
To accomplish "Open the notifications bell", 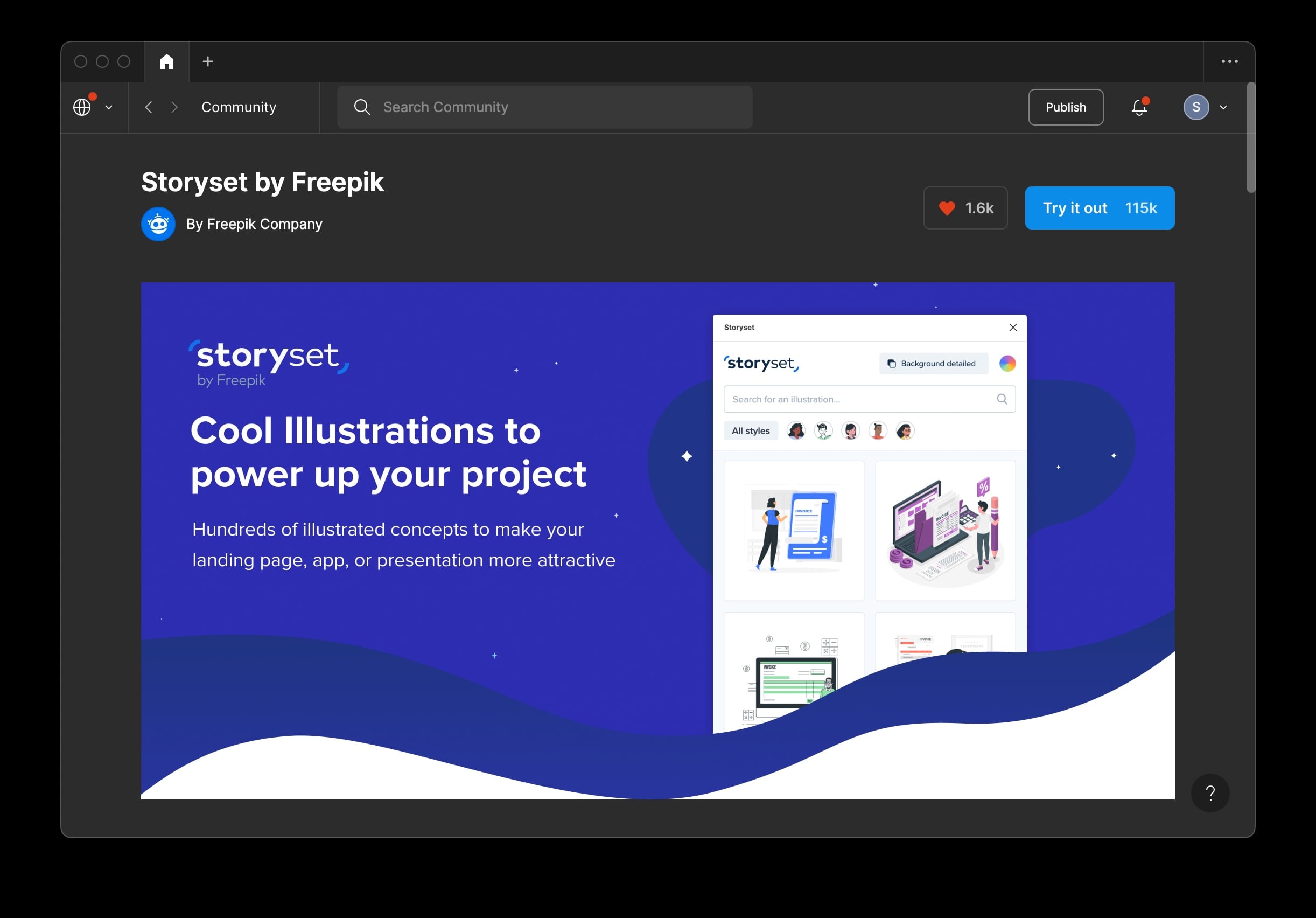I will (x=1139, y=107).
